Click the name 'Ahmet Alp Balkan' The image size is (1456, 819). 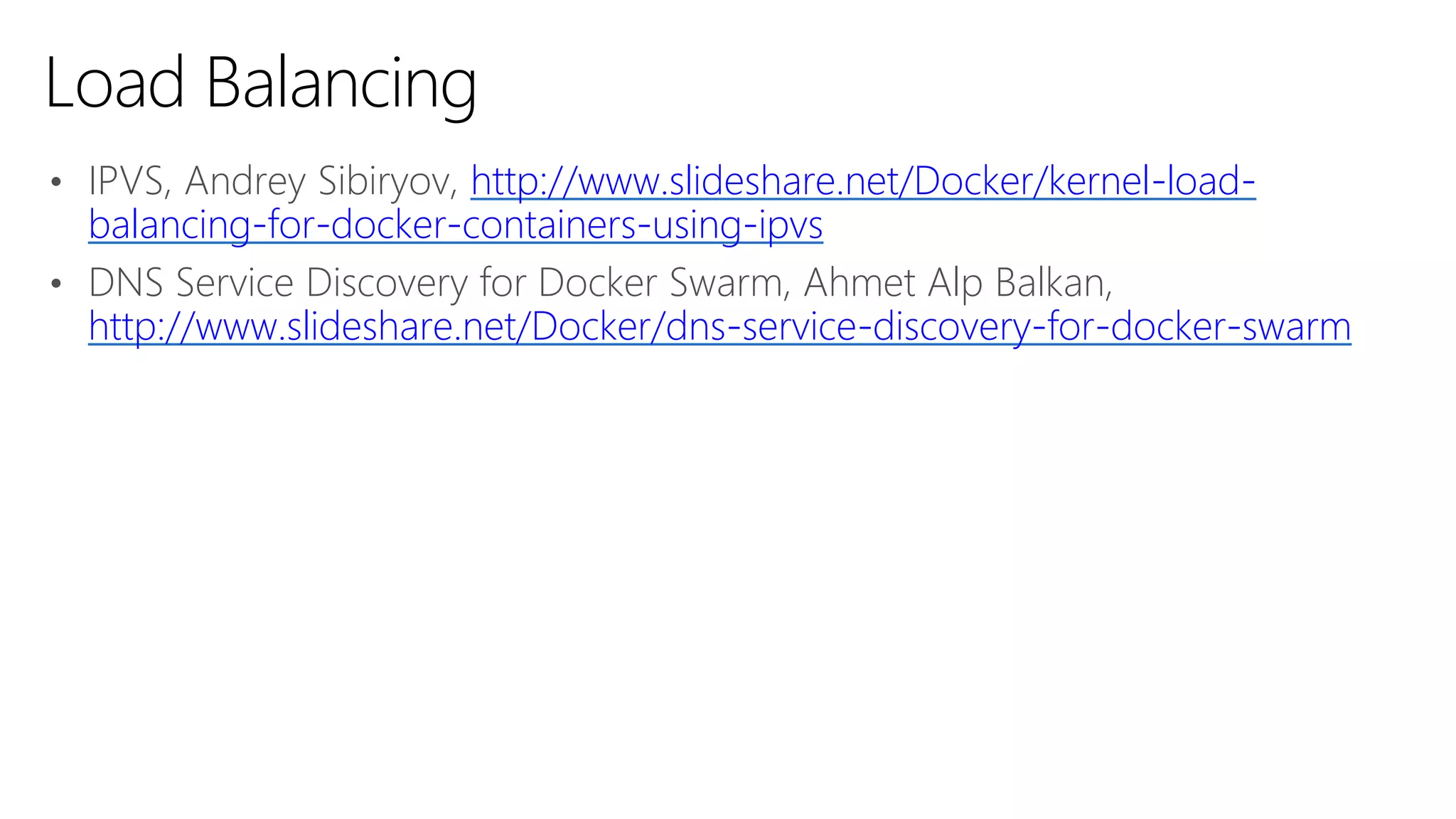pos(957,284)
